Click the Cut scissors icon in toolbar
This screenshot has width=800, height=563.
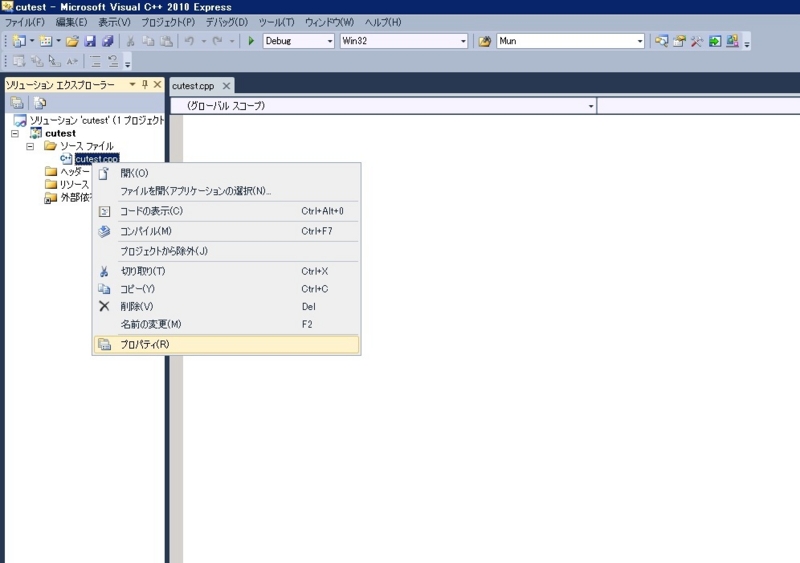point(131,41)
